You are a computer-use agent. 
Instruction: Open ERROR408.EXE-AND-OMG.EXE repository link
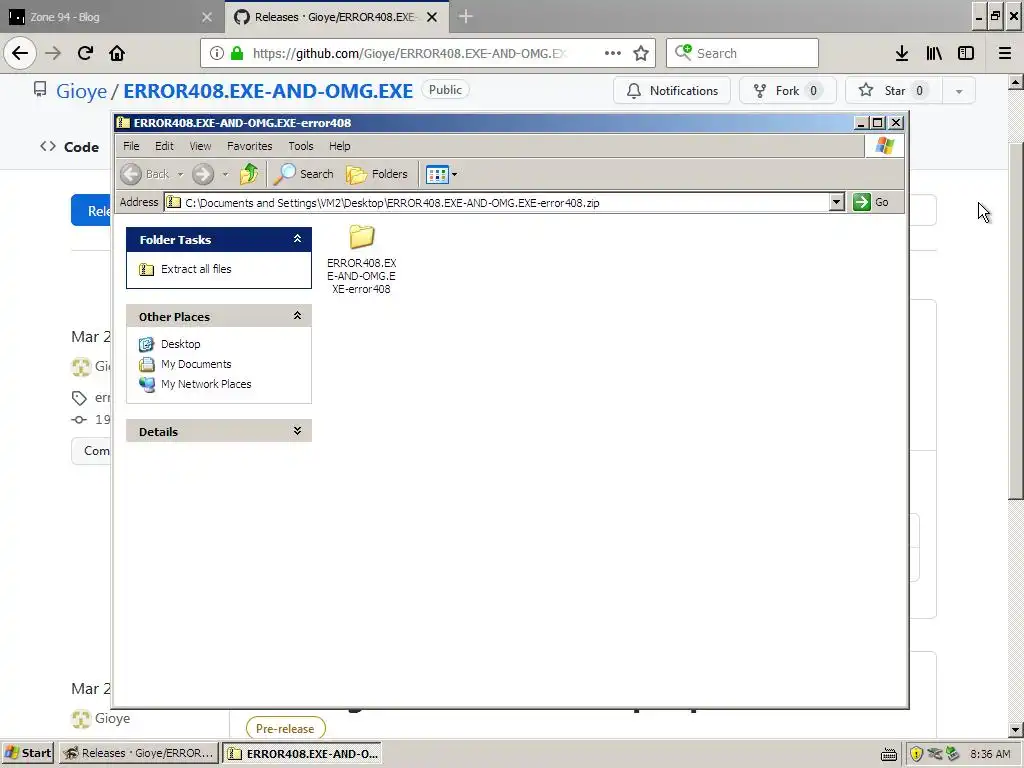[268, 91]
